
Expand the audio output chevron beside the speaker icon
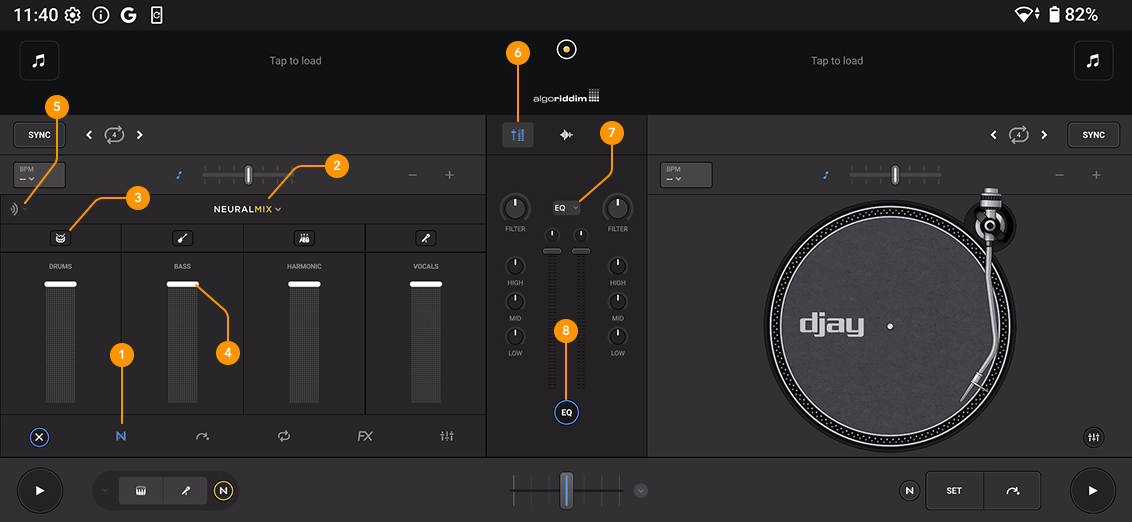[25, 209]
